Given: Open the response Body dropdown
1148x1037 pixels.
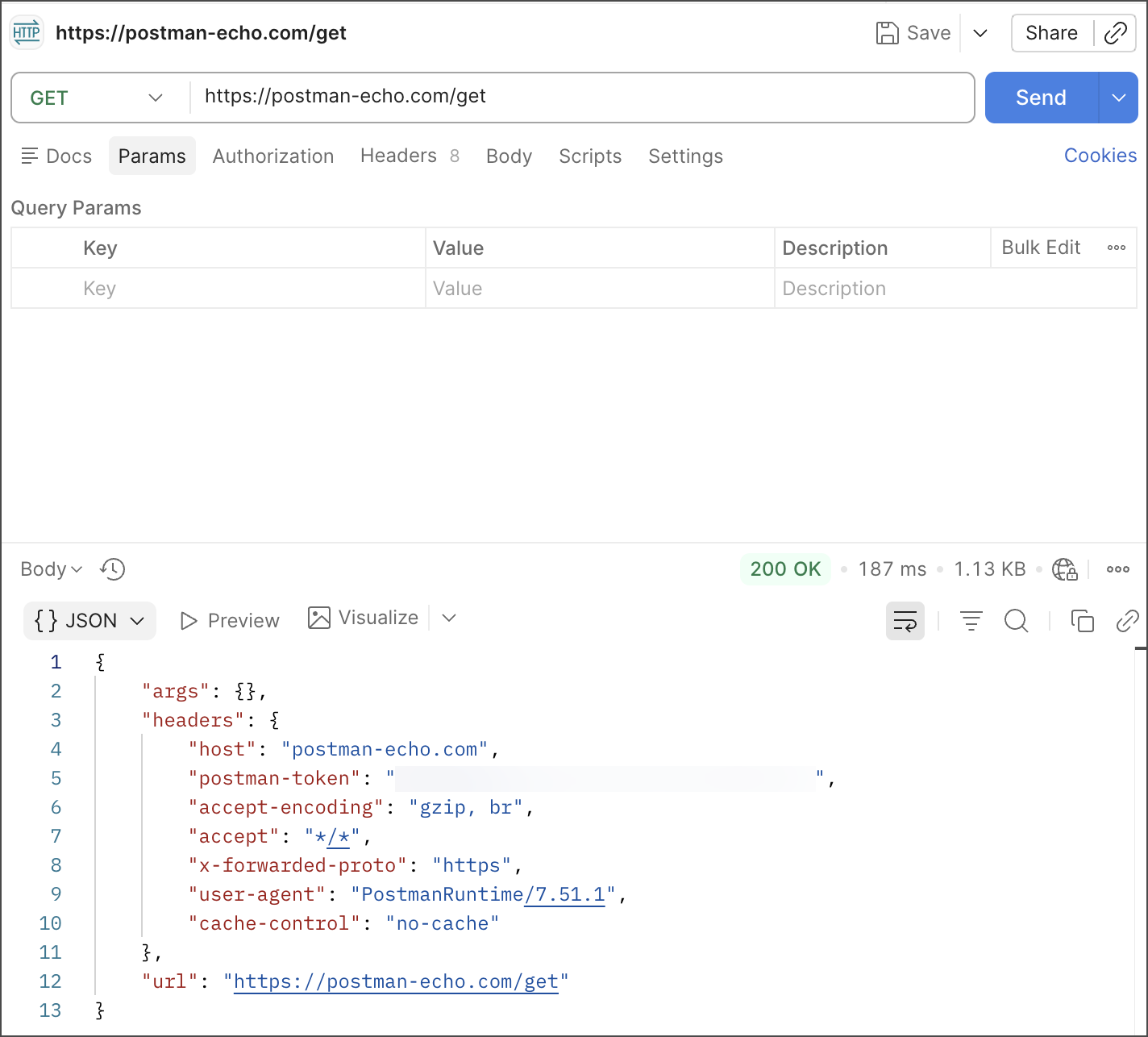Looking at the screenshot, I should (51, 569).
